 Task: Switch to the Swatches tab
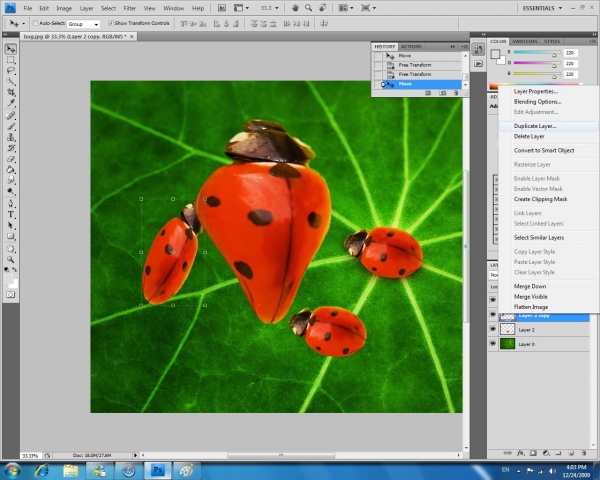[525, 41]
